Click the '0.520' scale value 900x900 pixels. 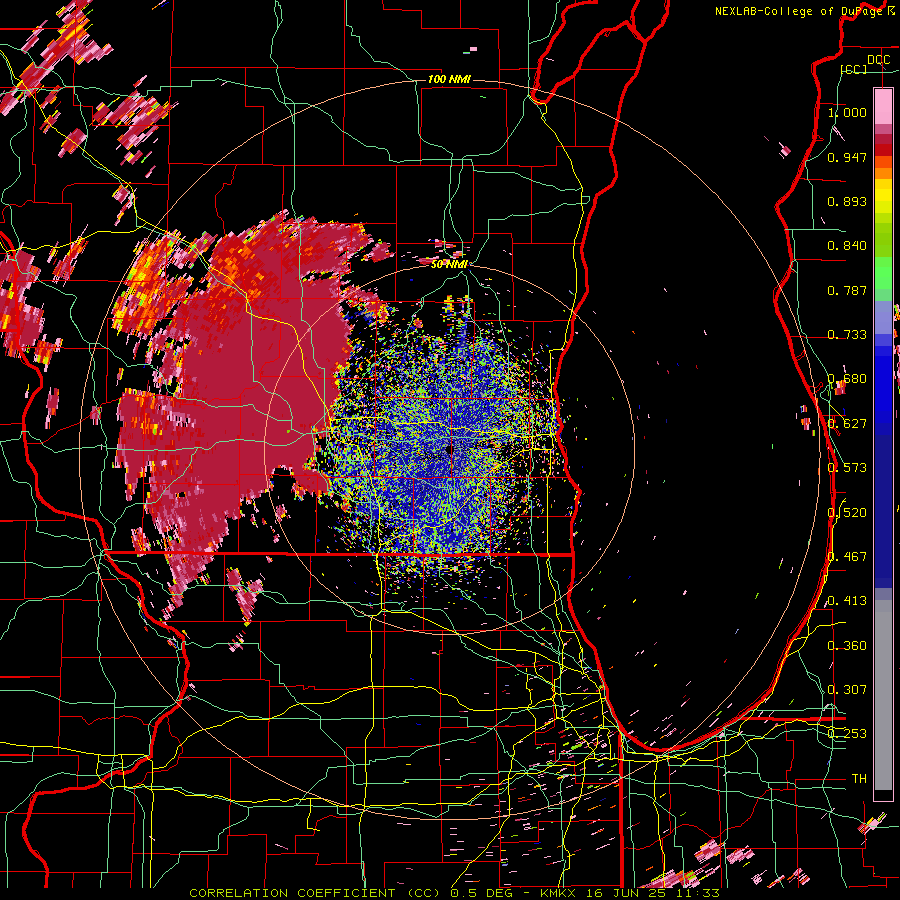point(847,513)
